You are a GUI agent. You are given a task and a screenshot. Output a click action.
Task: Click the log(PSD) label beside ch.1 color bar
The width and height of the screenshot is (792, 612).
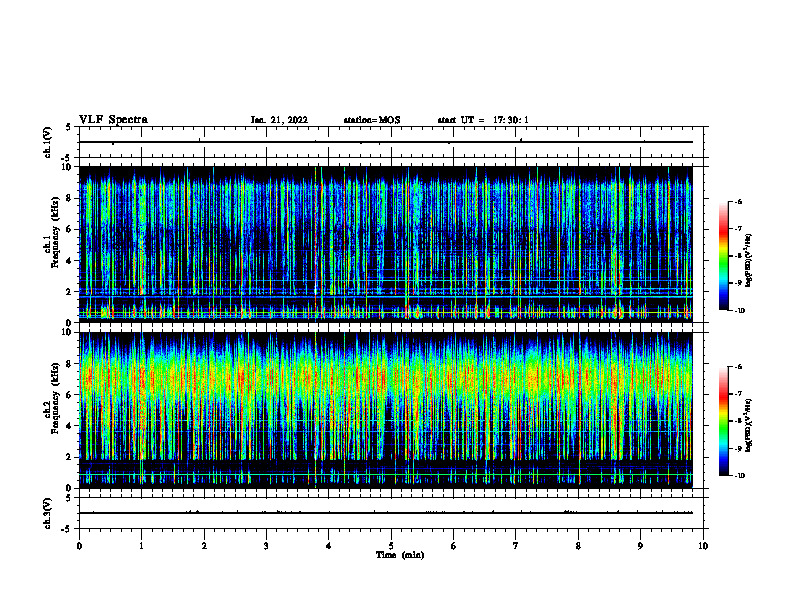(x=750, y=260)
